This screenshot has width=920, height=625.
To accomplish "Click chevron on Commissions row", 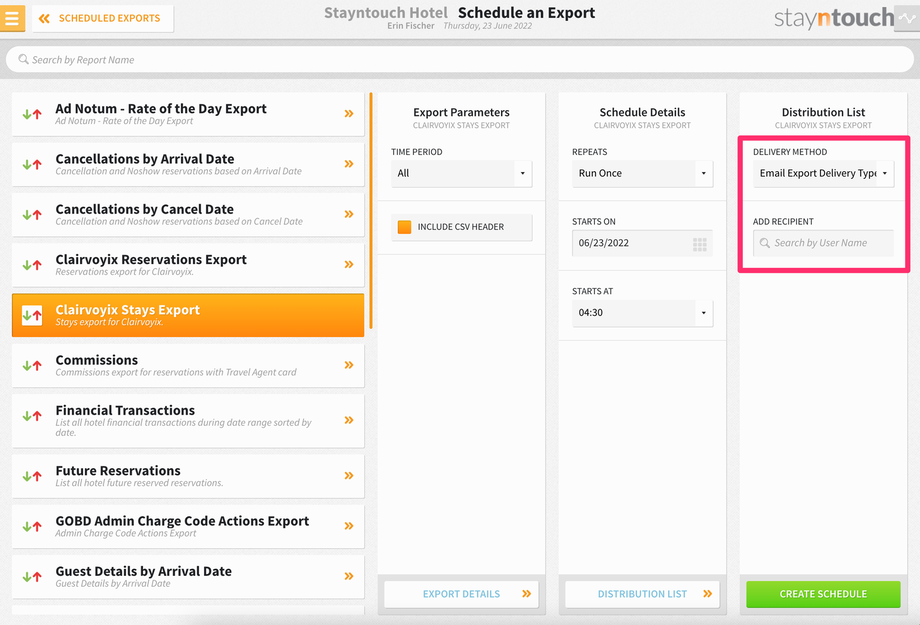I will pos(349,365).
